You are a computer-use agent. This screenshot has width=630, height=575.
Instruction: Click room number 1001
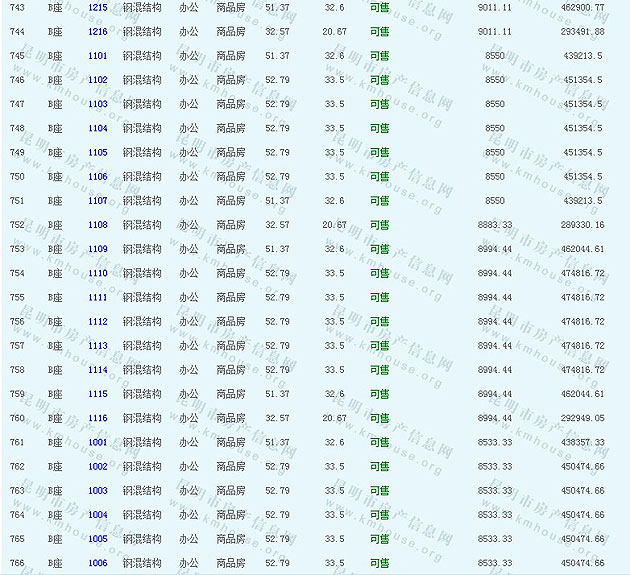click(x=97, y=442)
